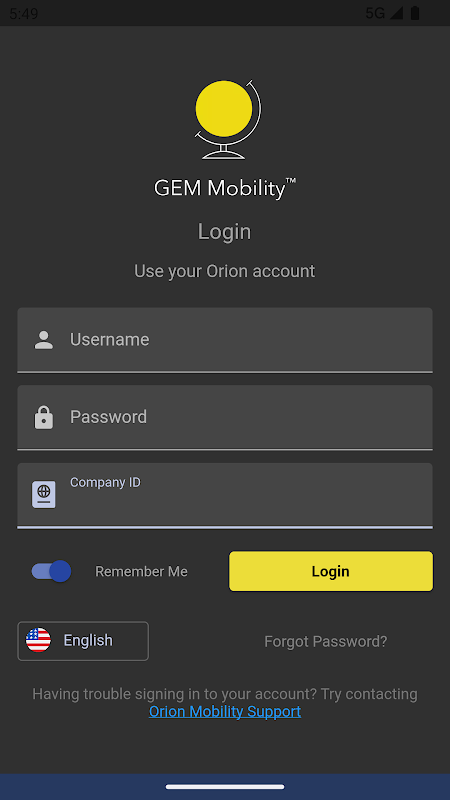This screenshot has width=450, height=800.
Task: Tap the battery icon in status bar
Action: coord(415,13)
